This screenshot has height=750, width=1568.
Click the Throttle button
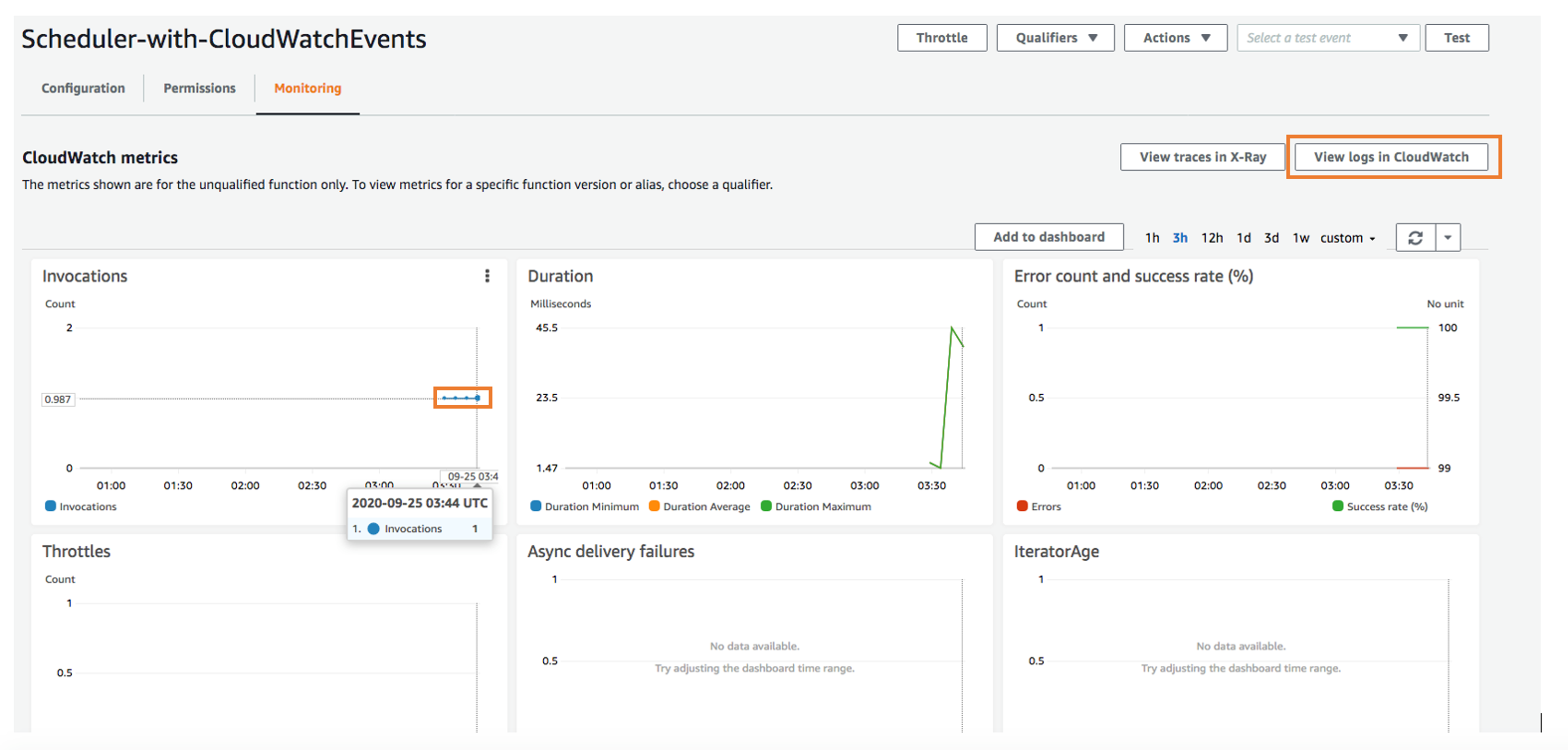(942, 37)
